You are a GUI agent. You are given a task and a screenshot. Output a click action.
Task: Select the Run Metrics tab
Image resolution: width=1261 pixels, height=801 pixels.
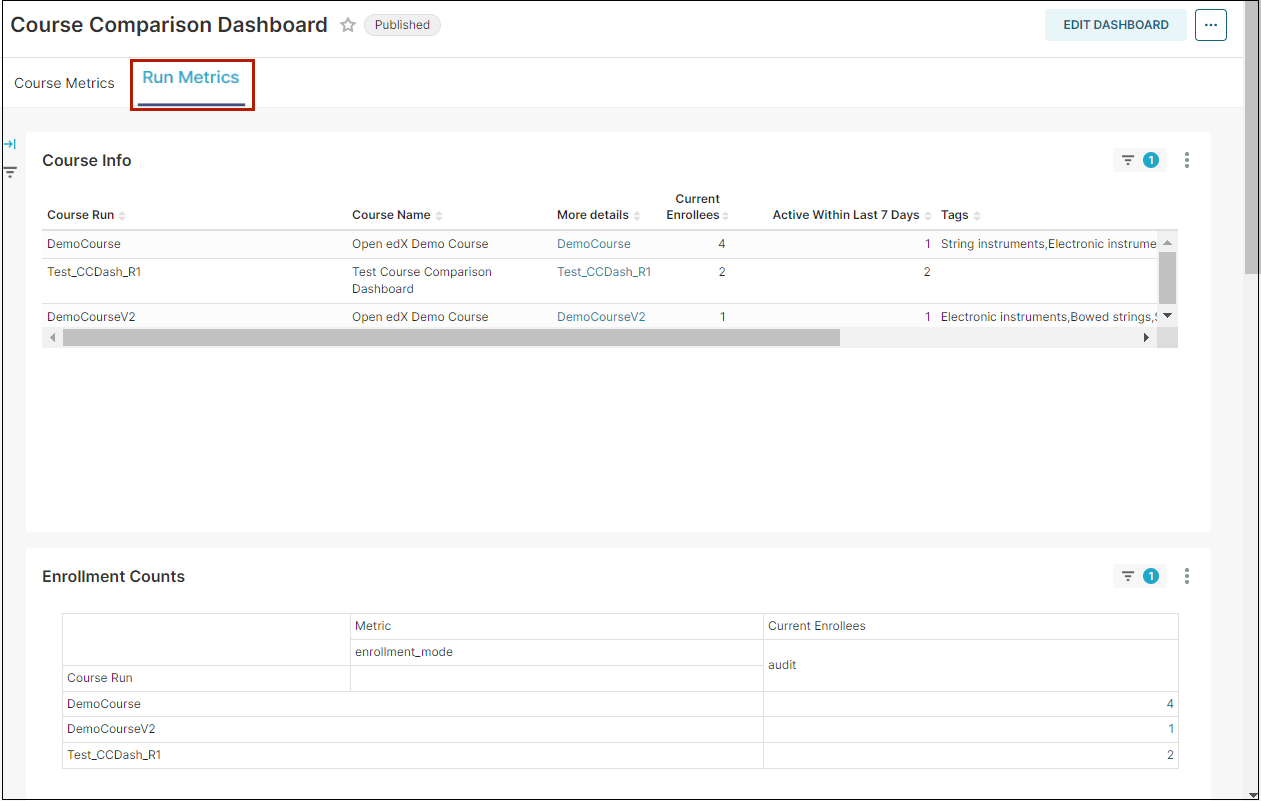pos(191,78)
